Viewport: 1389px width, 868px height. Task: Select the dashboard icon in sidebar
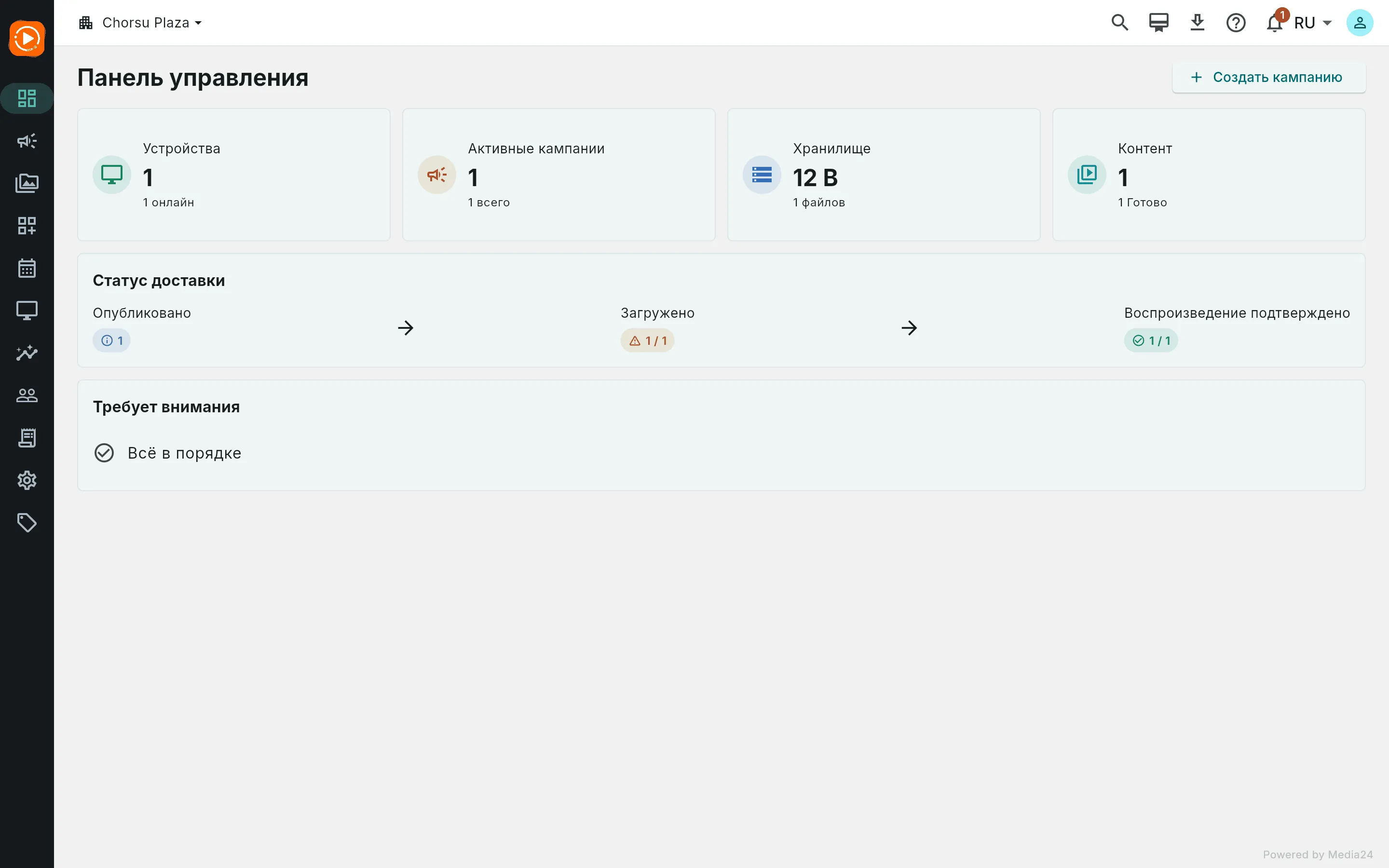(x=27, y=98)
